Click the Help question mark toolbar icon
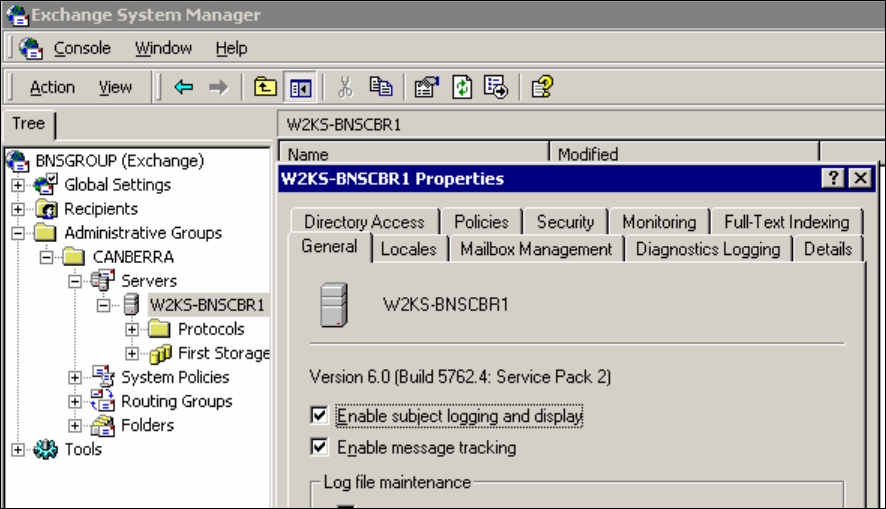This screenshot has width=886, height=509. [542, 87]
